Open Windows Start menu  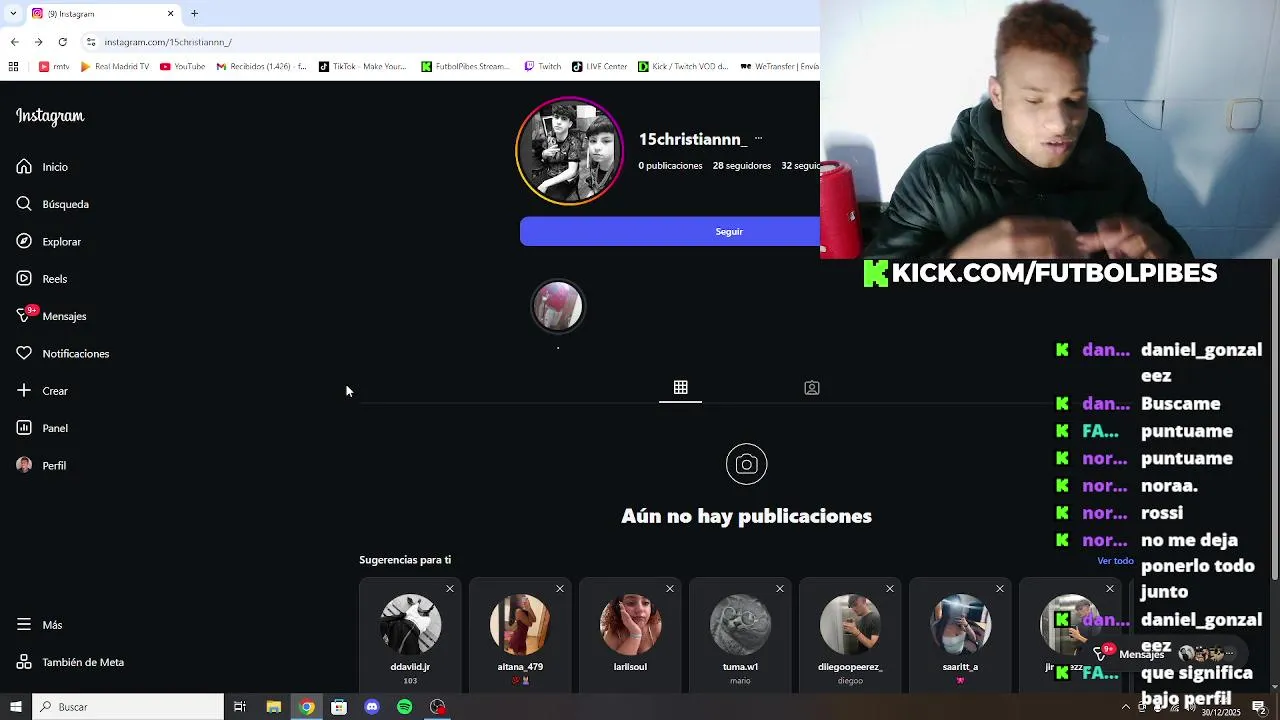pos(16,707)
